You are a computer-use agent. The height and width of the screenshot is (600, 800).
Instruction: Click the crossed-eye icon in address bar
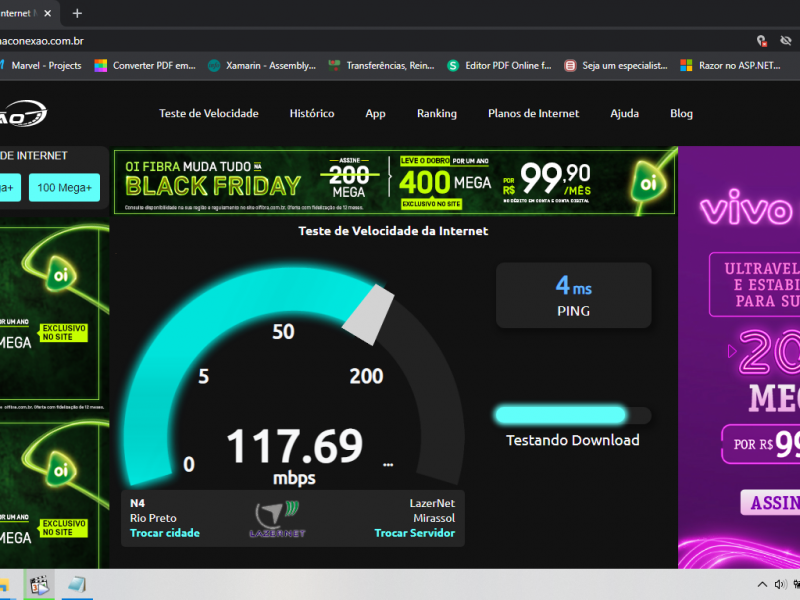tap(786, 41)
